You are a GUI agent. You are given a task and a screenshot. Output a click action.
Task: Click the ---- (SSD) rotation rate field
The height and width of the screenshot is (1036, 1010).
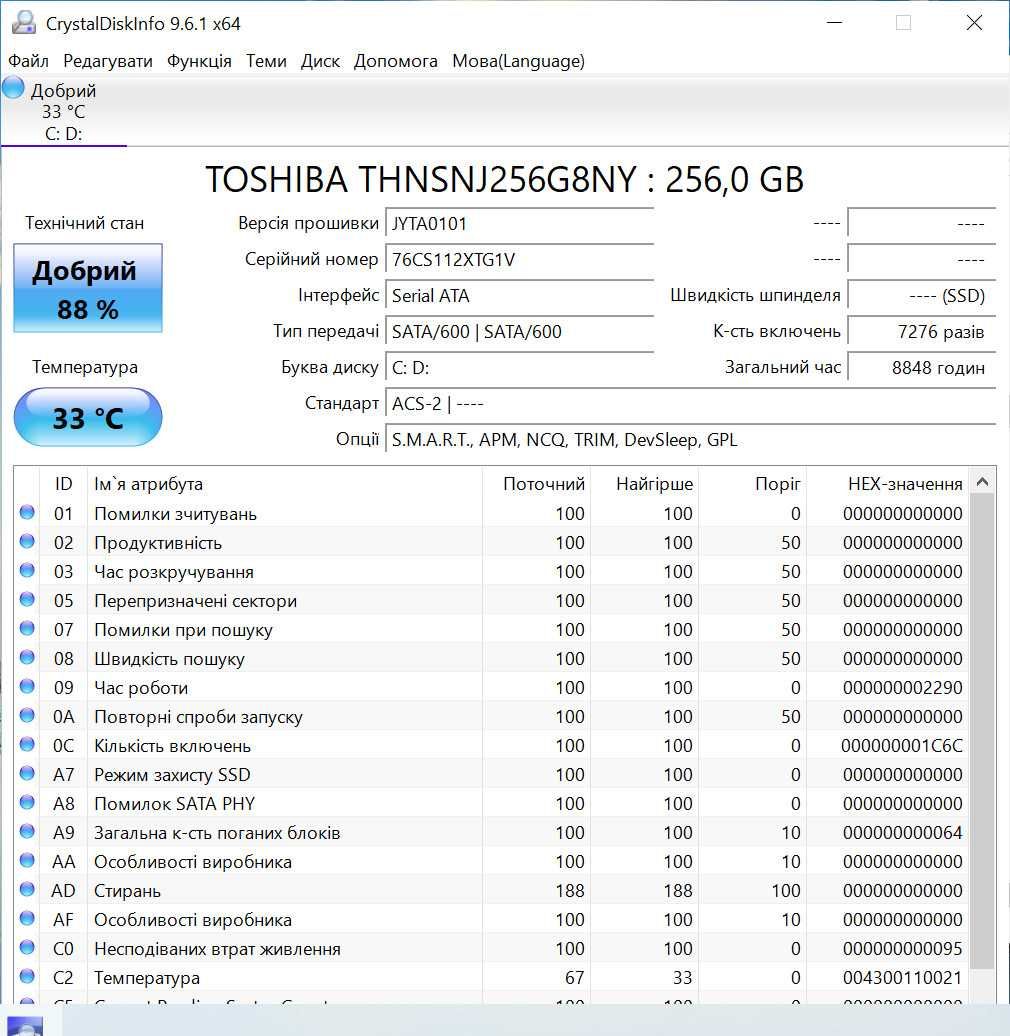921,295
